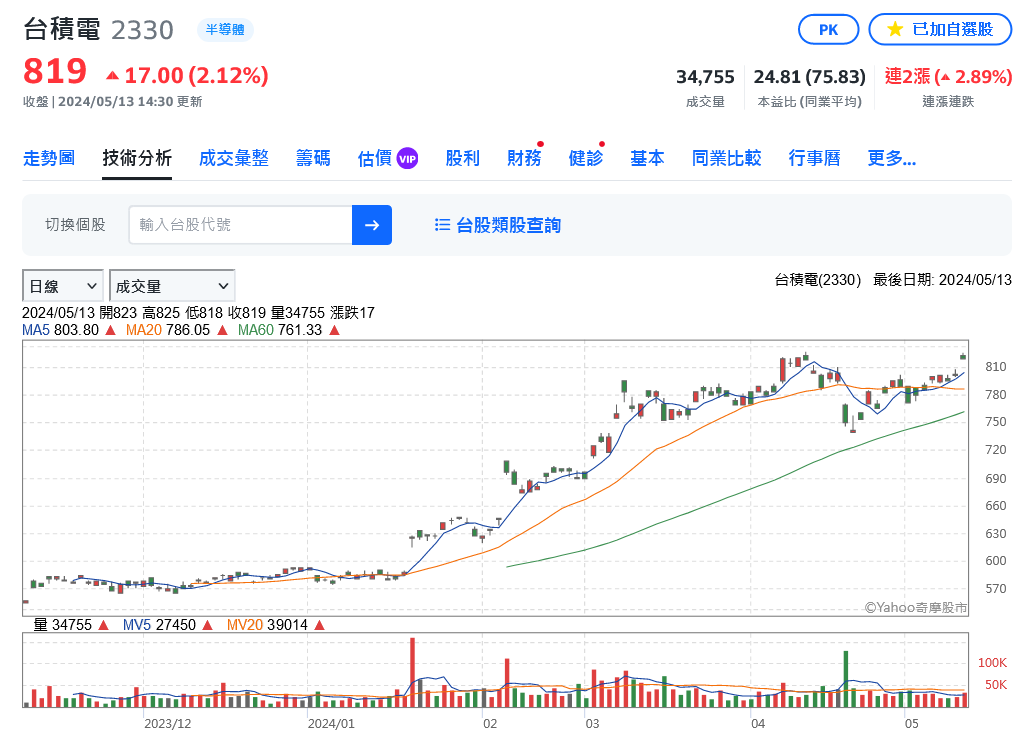Open the 日線 period dropdown
Viewport: 1021px width, 735px height.
[x=63, y=286]
